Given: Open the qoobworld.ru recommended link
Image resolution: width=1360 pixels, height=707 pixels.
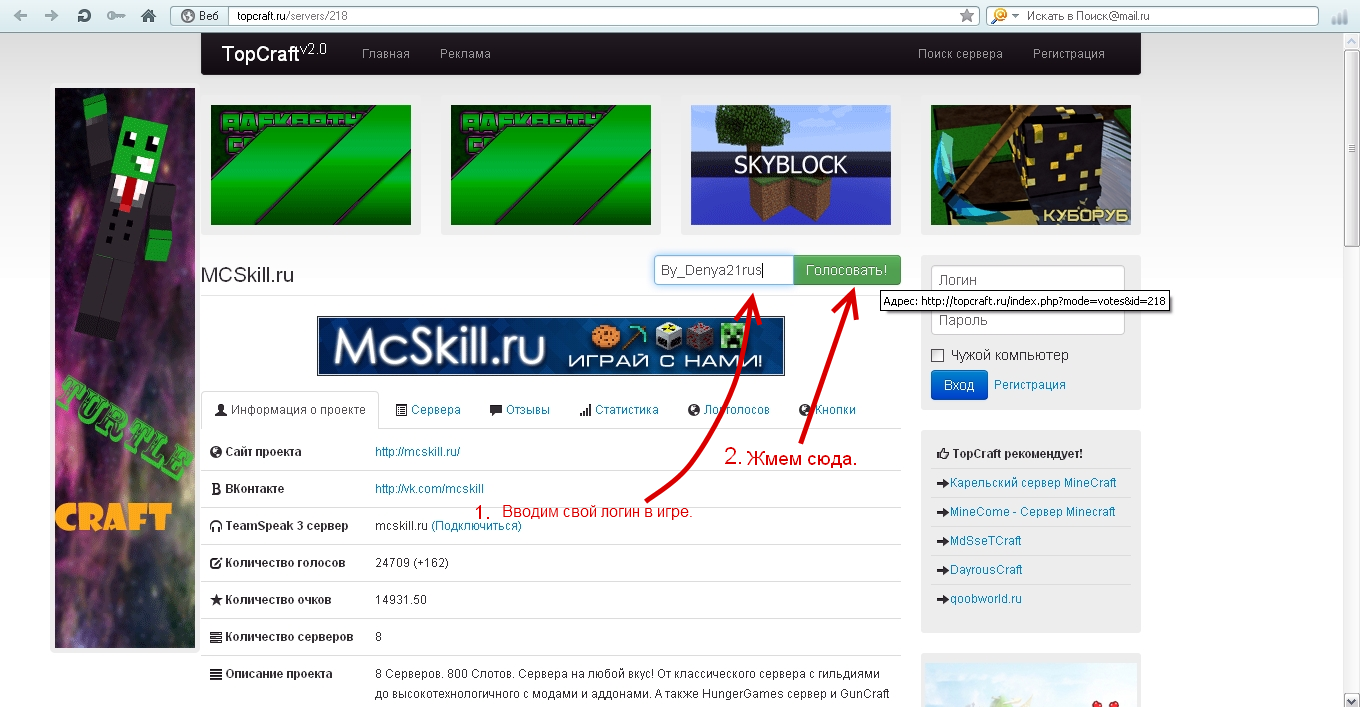Looking at the screenshot, I should point(986,599).
